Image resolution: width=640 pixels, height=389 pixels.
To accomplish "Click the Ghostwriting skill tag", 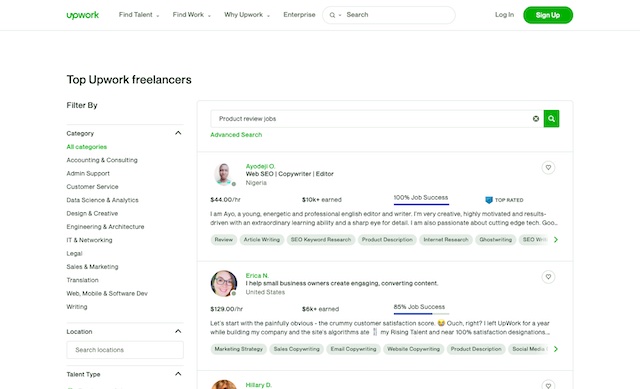I will 496,240.
